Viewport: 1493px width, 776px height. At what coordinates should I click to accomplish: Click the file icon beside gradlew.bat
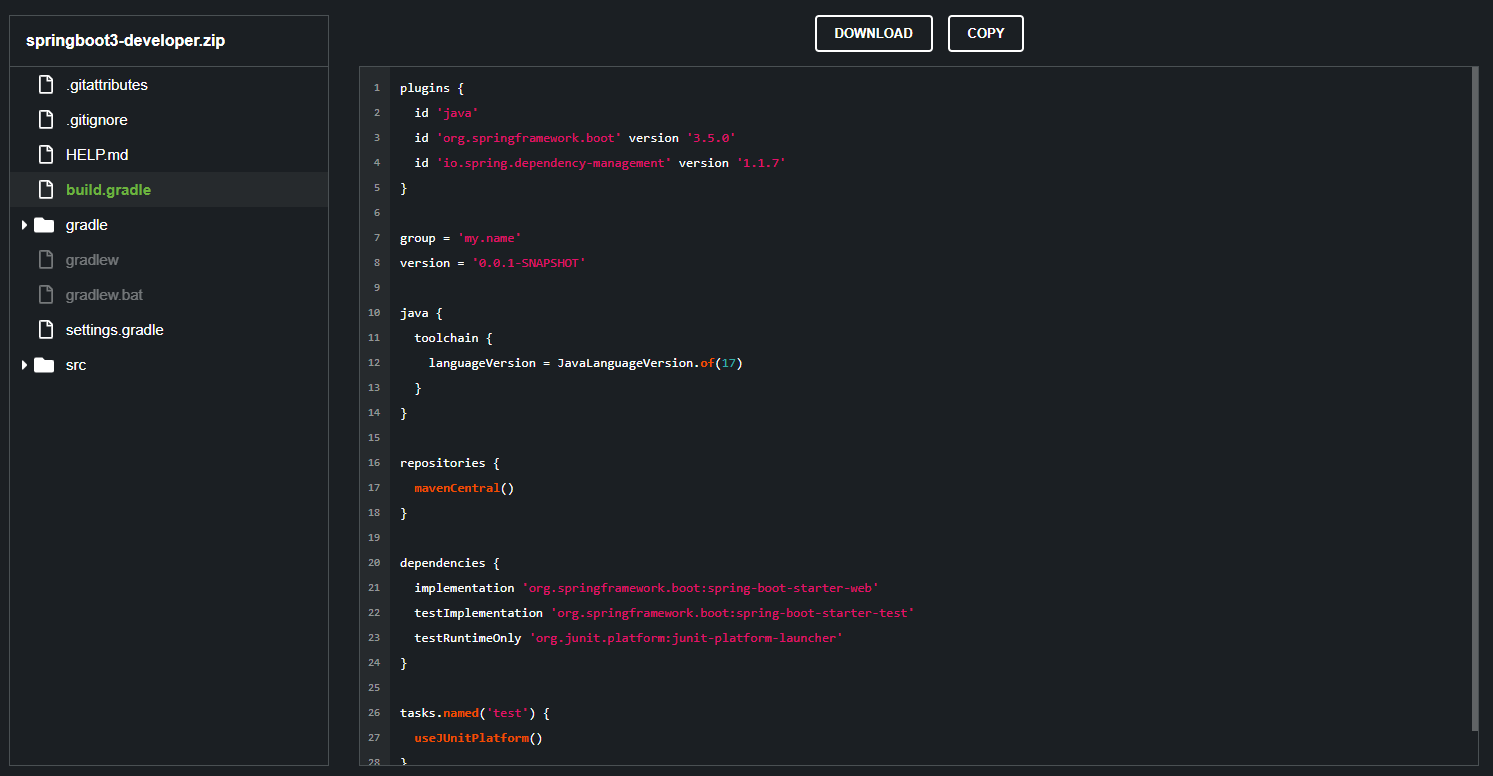click(45, 295)
